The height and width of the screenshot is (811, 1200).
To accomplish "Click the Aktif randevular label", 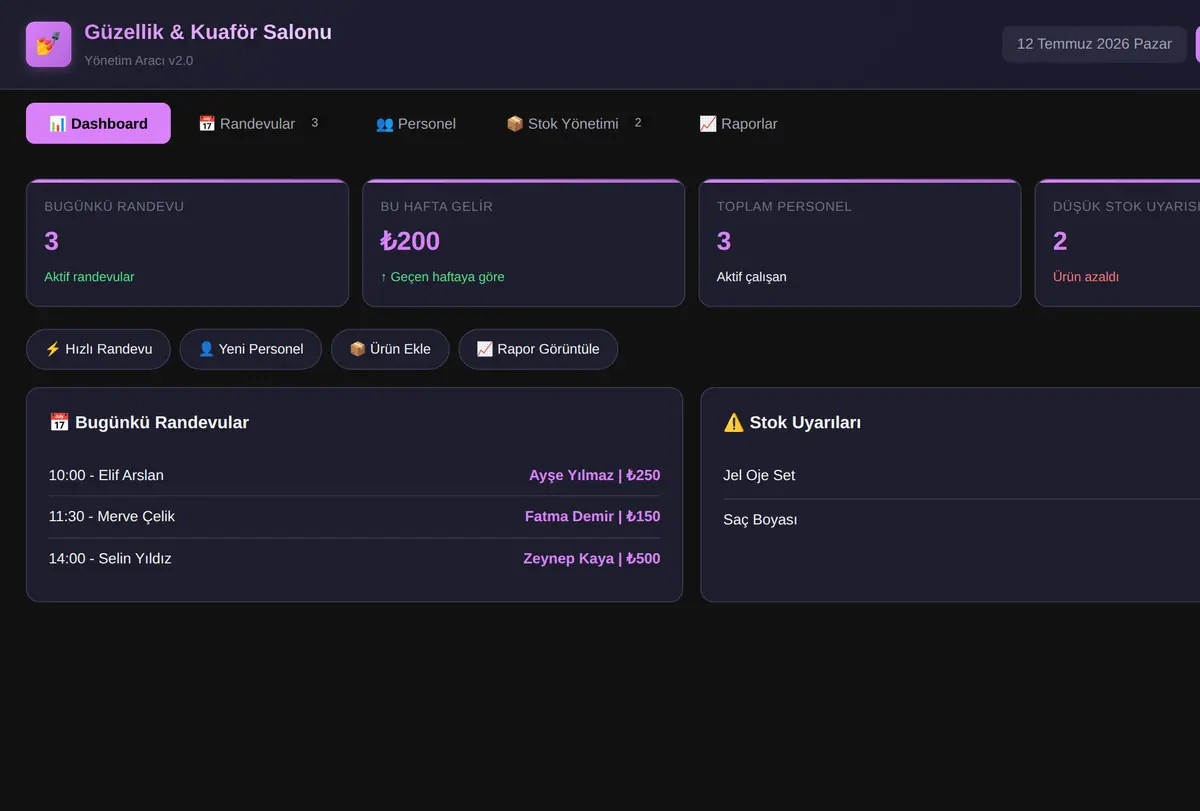I will [89, 276].
